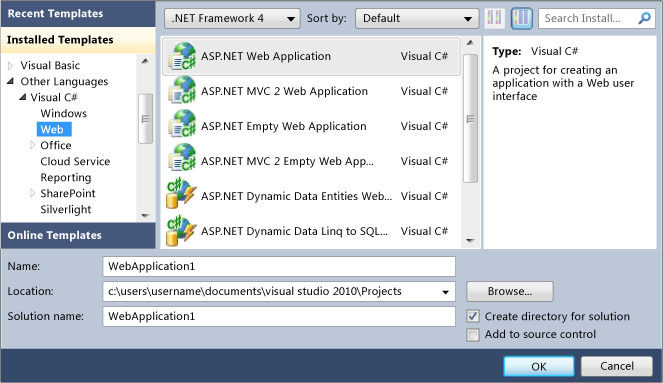The width and height of the screenshot is (663, 383).
Task: Click the Dynamic Data Linq to SQL icon
Action: click(181, 230)
